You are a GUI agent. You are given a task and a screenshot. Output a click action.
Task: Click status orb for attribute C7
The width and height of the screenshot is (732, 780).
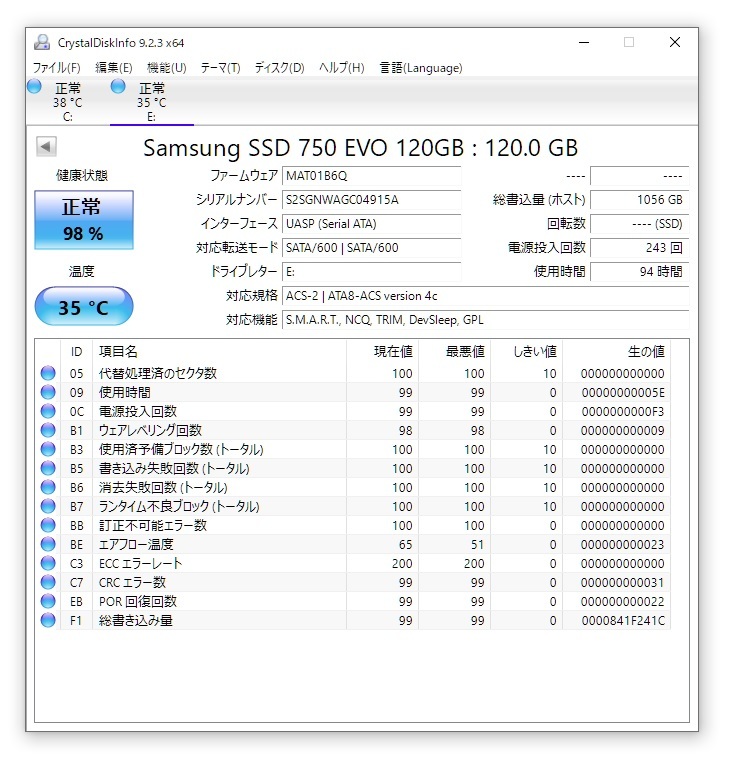[48, 582]
